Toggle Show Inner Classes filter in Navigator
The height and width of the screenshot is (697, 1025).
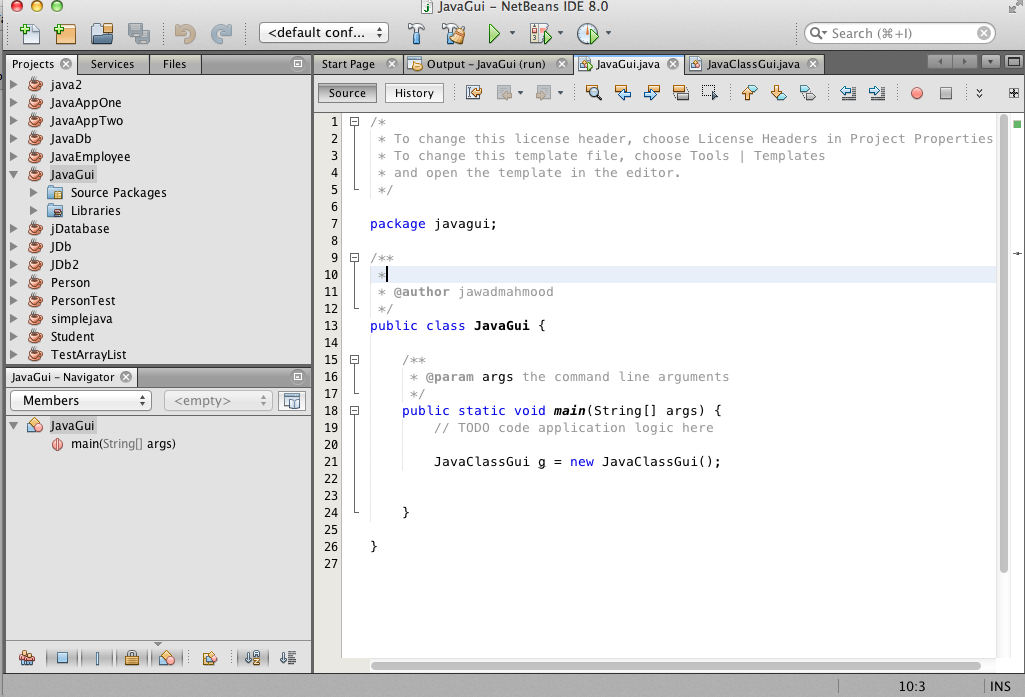167,658
